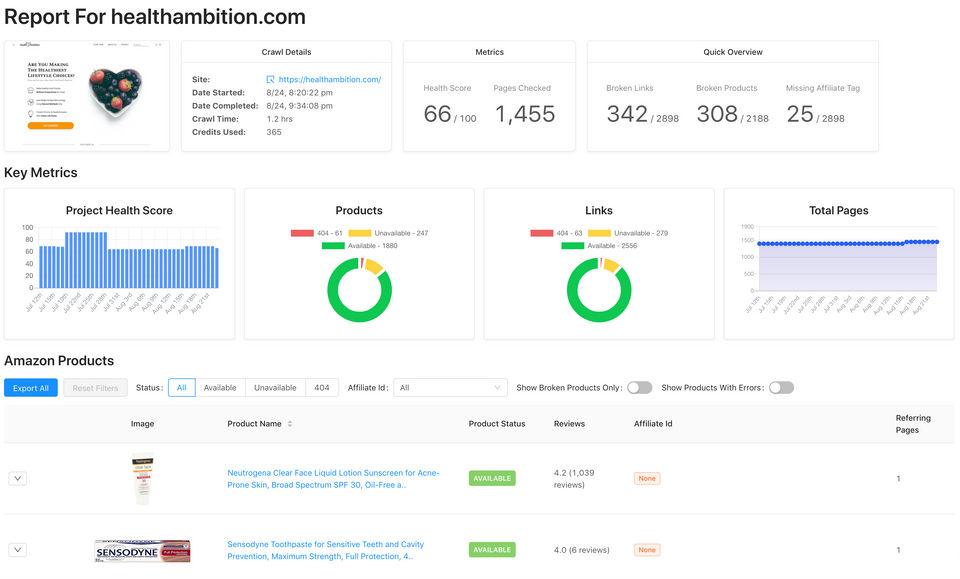Filter products by 404 status

click(322, 387)
